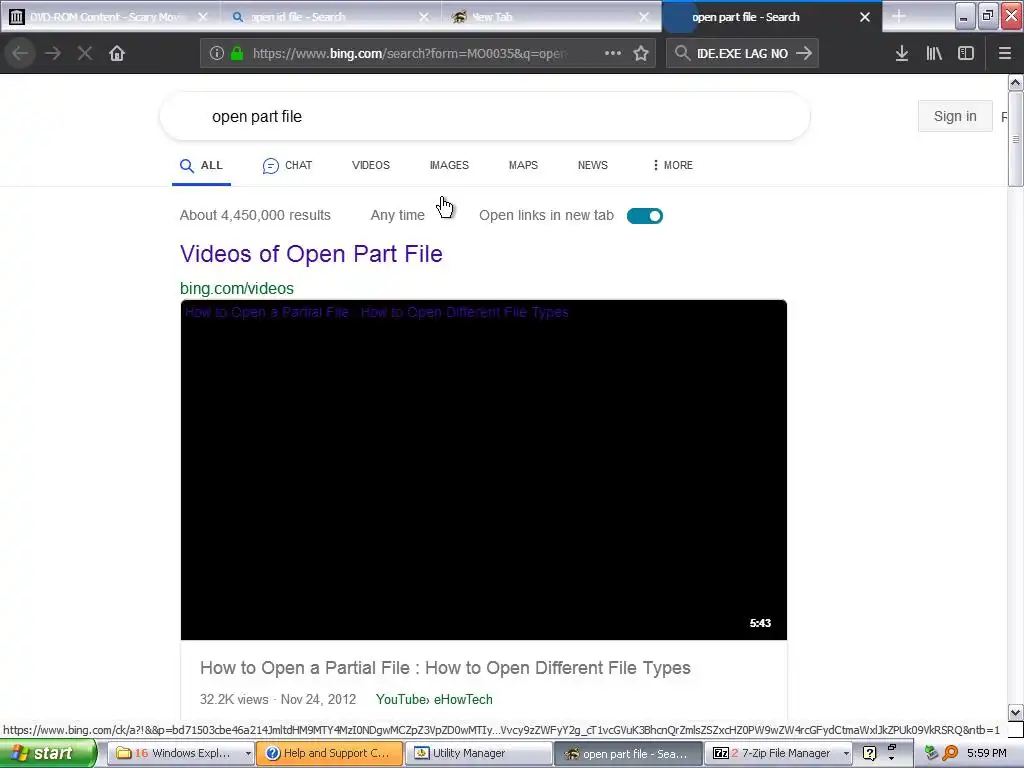
Task: Switch to MAPS results
Action: 523,165
